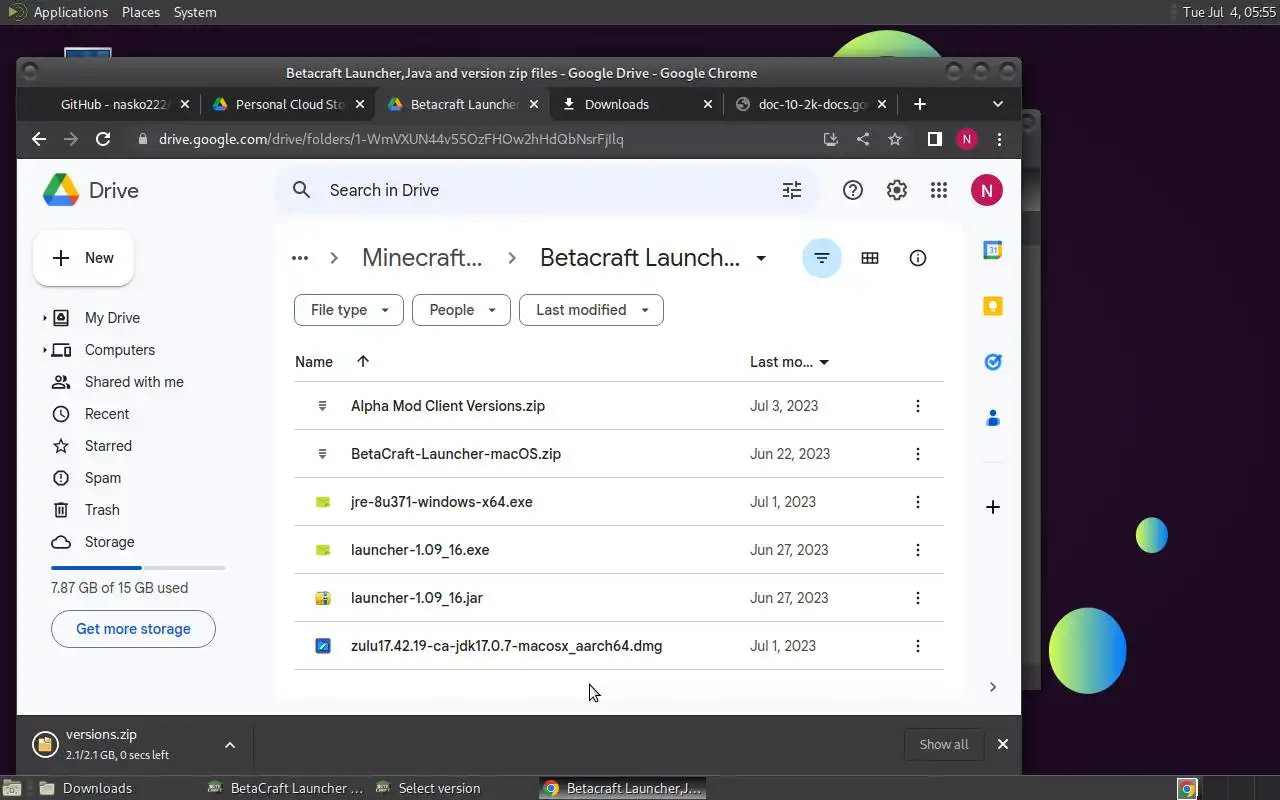Switch to the doc-10-2k-docs tab
This screenshot has width=1280, height=800.
(x=811, y=104)
